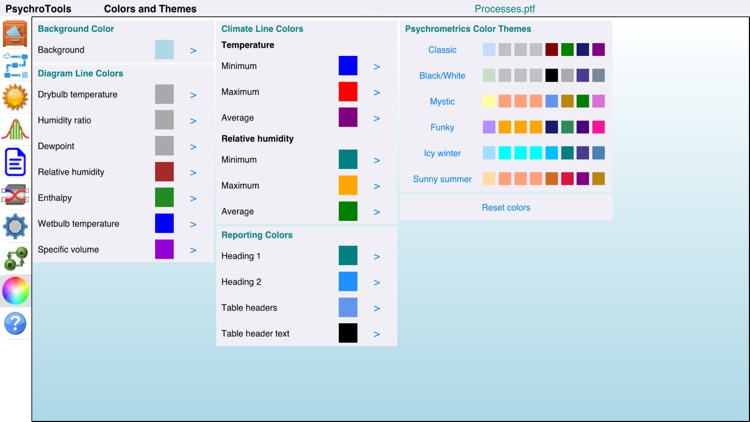Viewport: 750px width, 422px height.
Task: Open the help question mark icon
Action: tap(15, 323)
